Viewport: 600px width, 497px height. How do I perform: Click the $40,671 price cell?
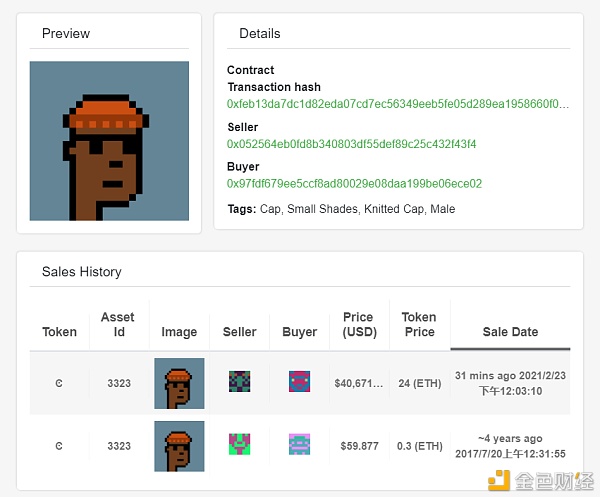point(358,383)
